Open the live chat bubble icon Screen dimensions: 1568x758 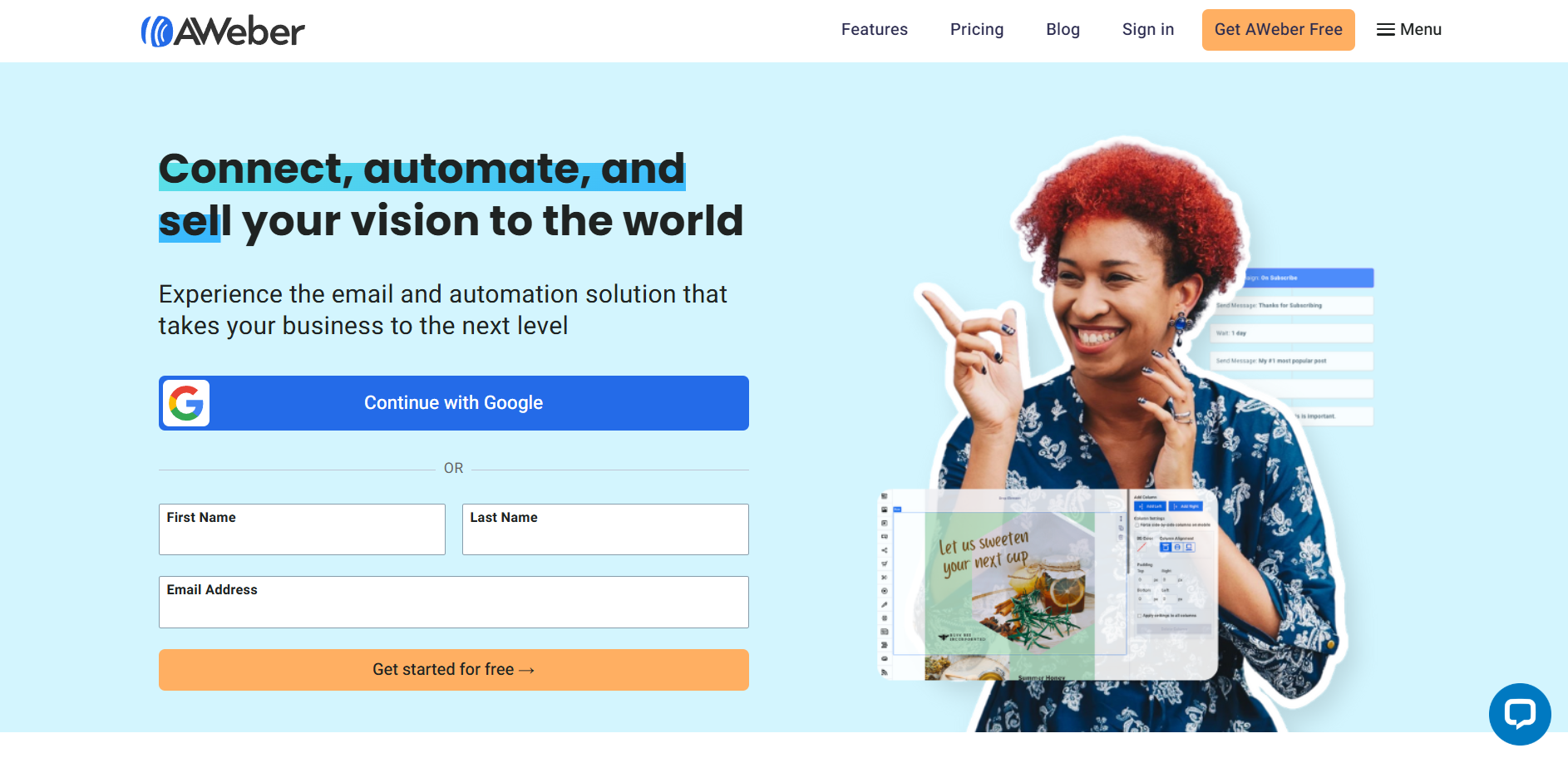click(x=1520, y=714)
